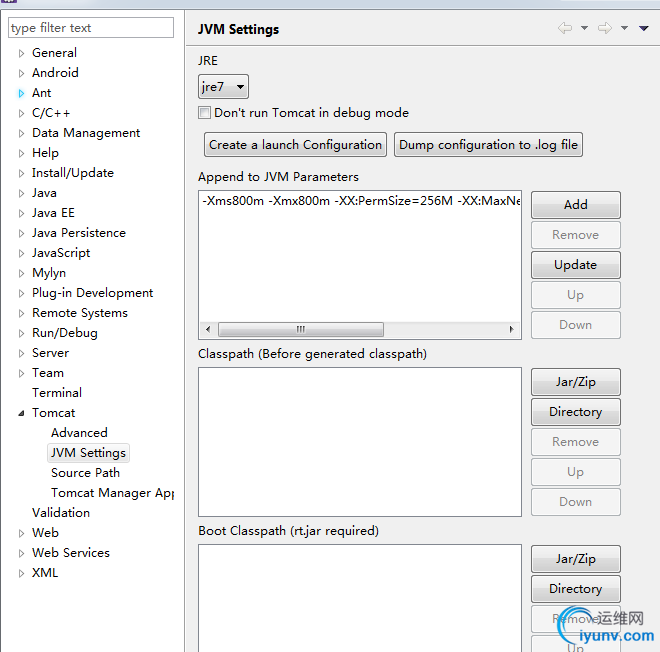
Task: Expand the XML tree node
Action: click(21, 573)
